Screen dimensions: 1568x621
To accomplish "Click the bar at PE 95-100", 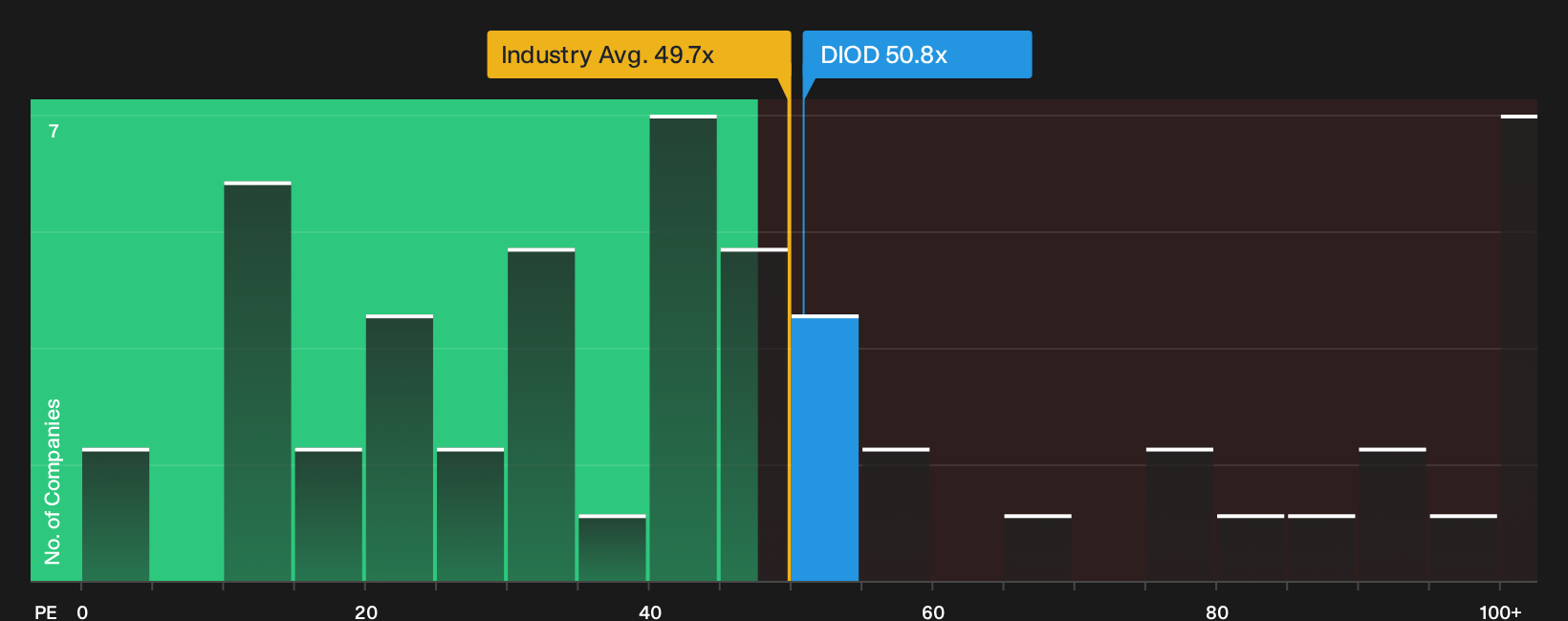I will pos(1464,548).
